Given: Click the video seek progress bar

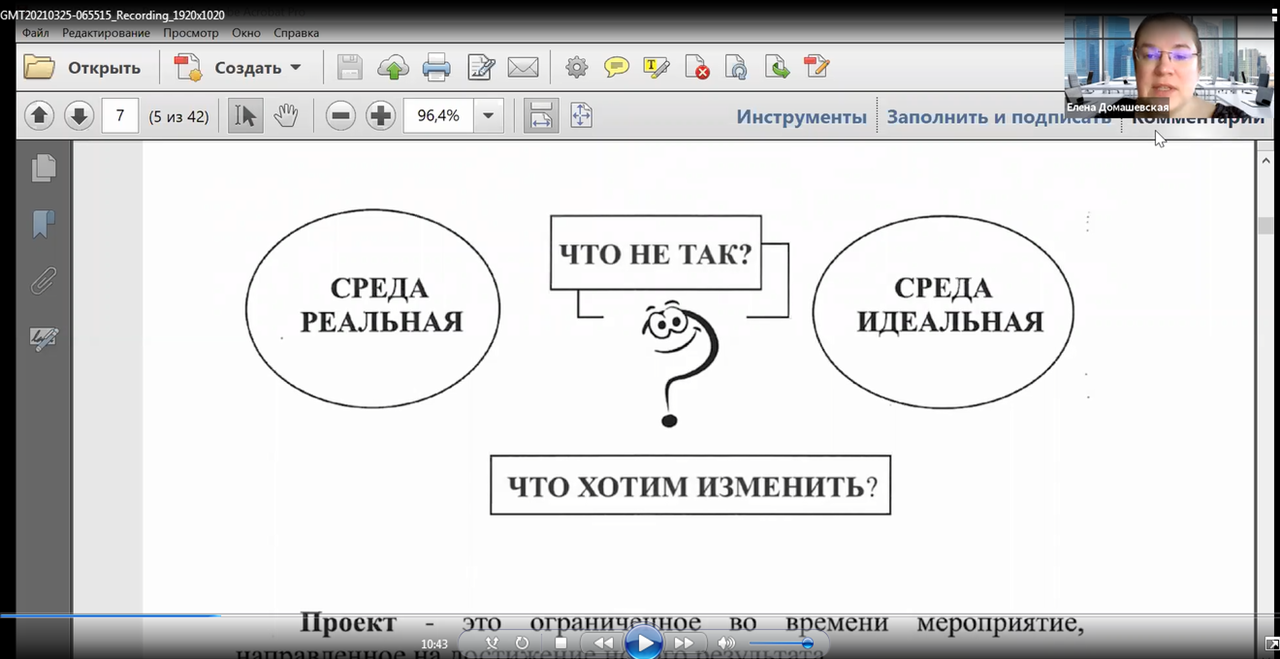Looking at the screenshot, I should tap(640, 615).
